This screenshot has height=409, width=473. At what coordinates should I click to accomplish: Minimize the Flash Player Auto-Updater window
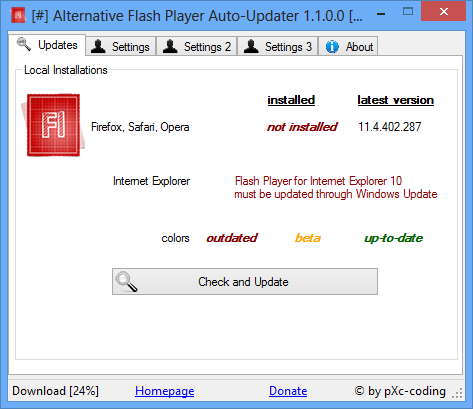381,13
